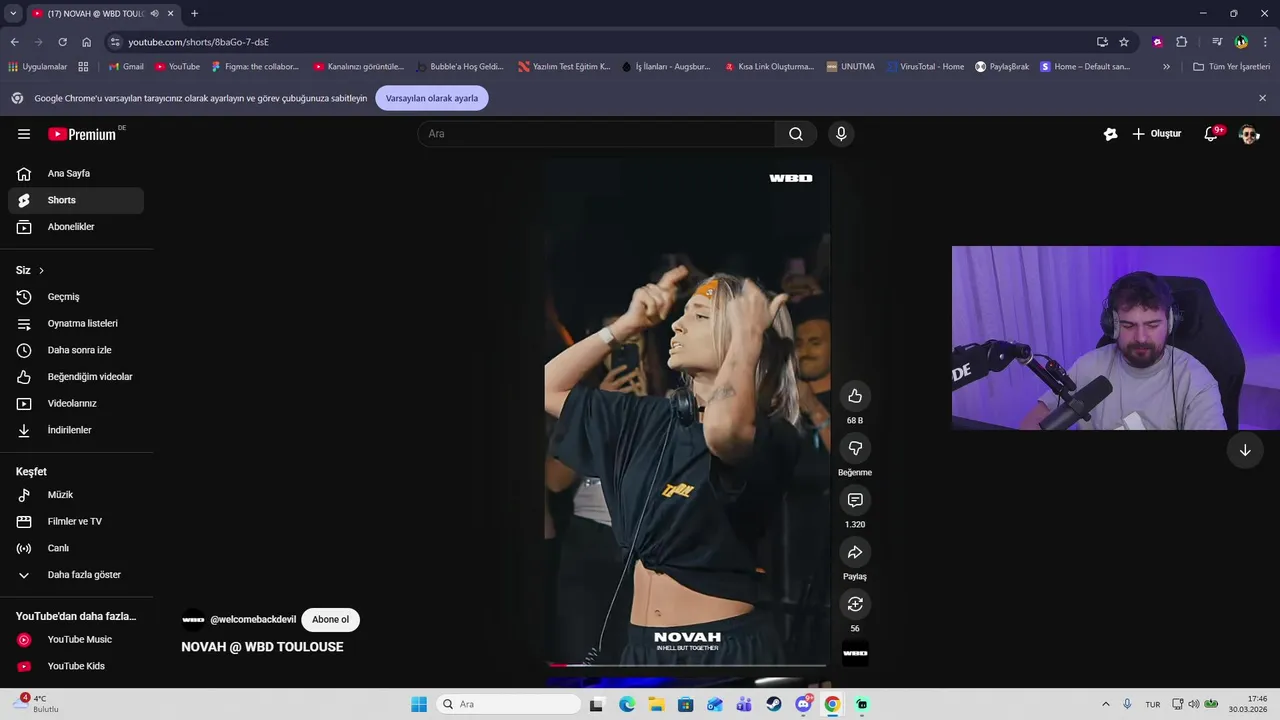Click the YouTube Premium logo
This screenshot has width=1280, height=720.
pyautogui.click(x=82, y=134)
